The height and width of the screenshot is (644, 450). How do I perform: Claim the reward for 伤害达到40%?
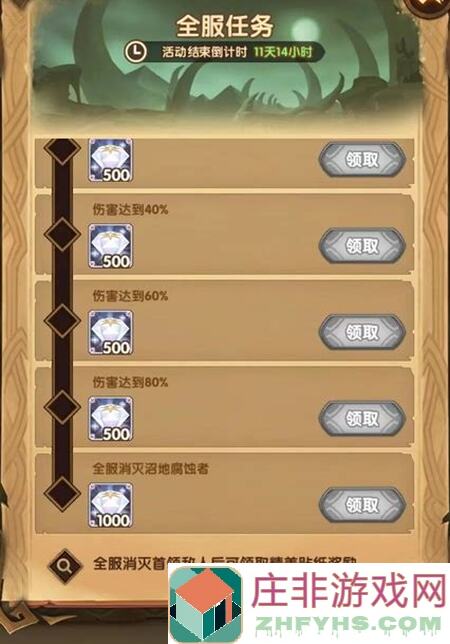[362, 246]
